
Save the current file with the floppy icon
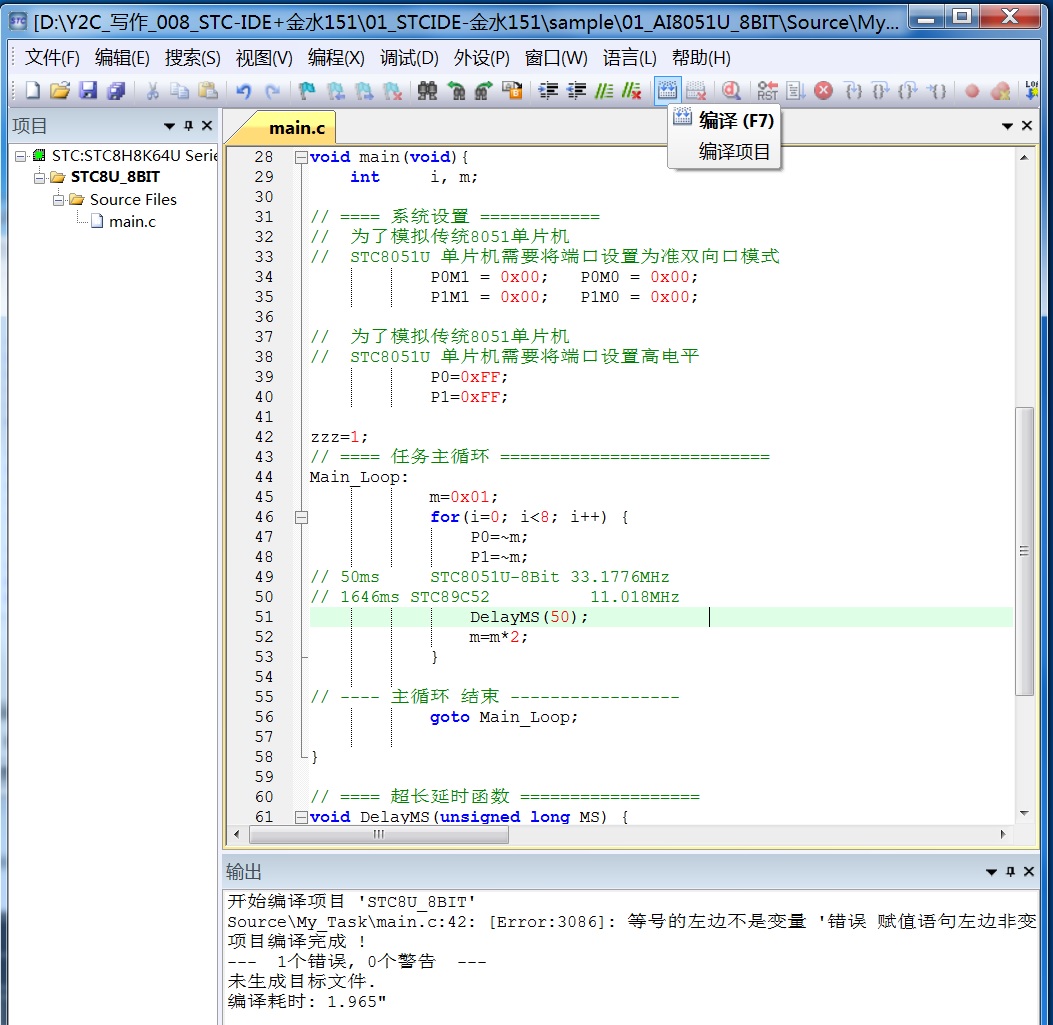(88, 90)
